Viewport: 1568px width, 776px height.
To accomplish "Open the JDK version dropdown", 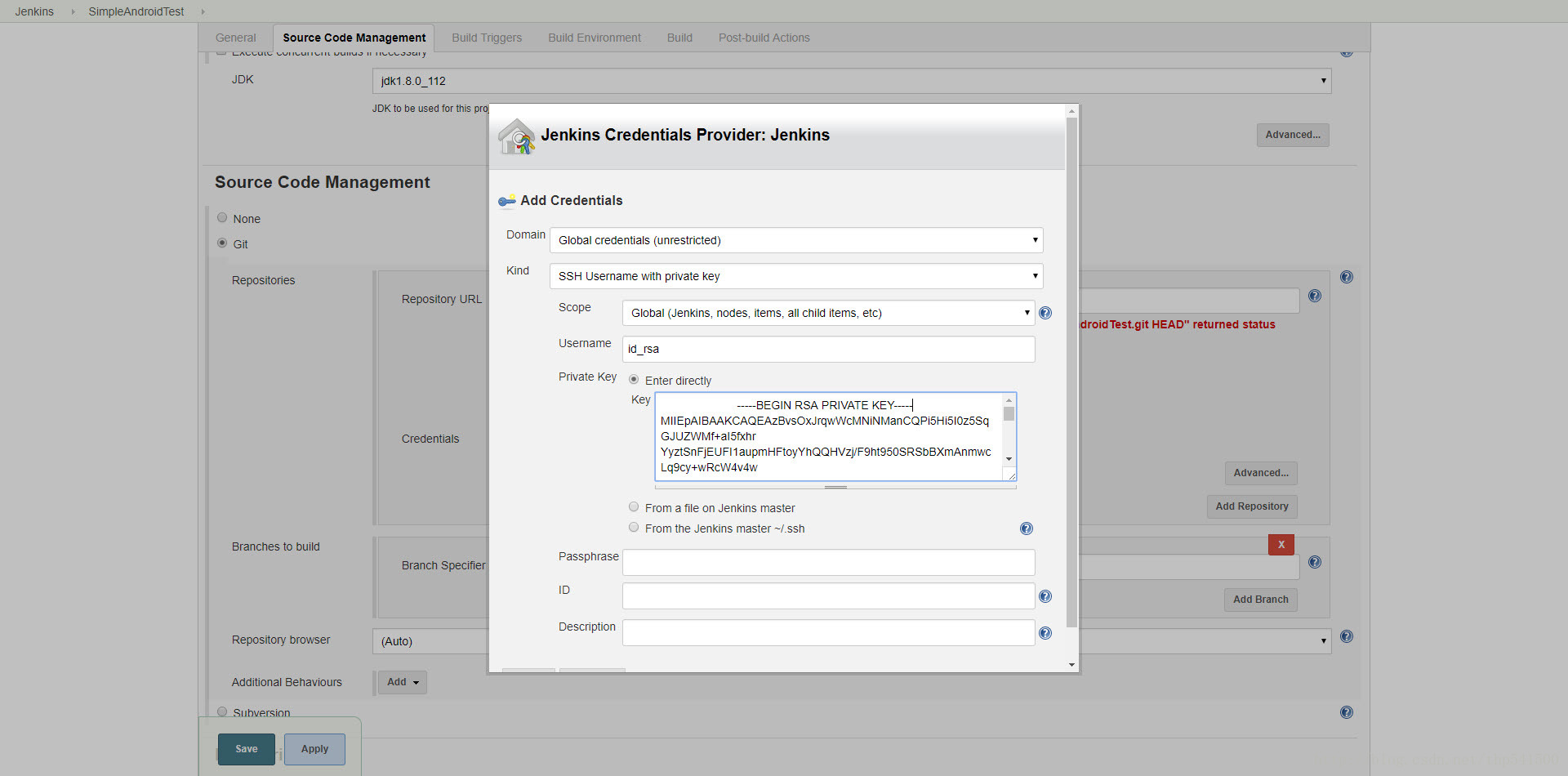I will 852,81.
